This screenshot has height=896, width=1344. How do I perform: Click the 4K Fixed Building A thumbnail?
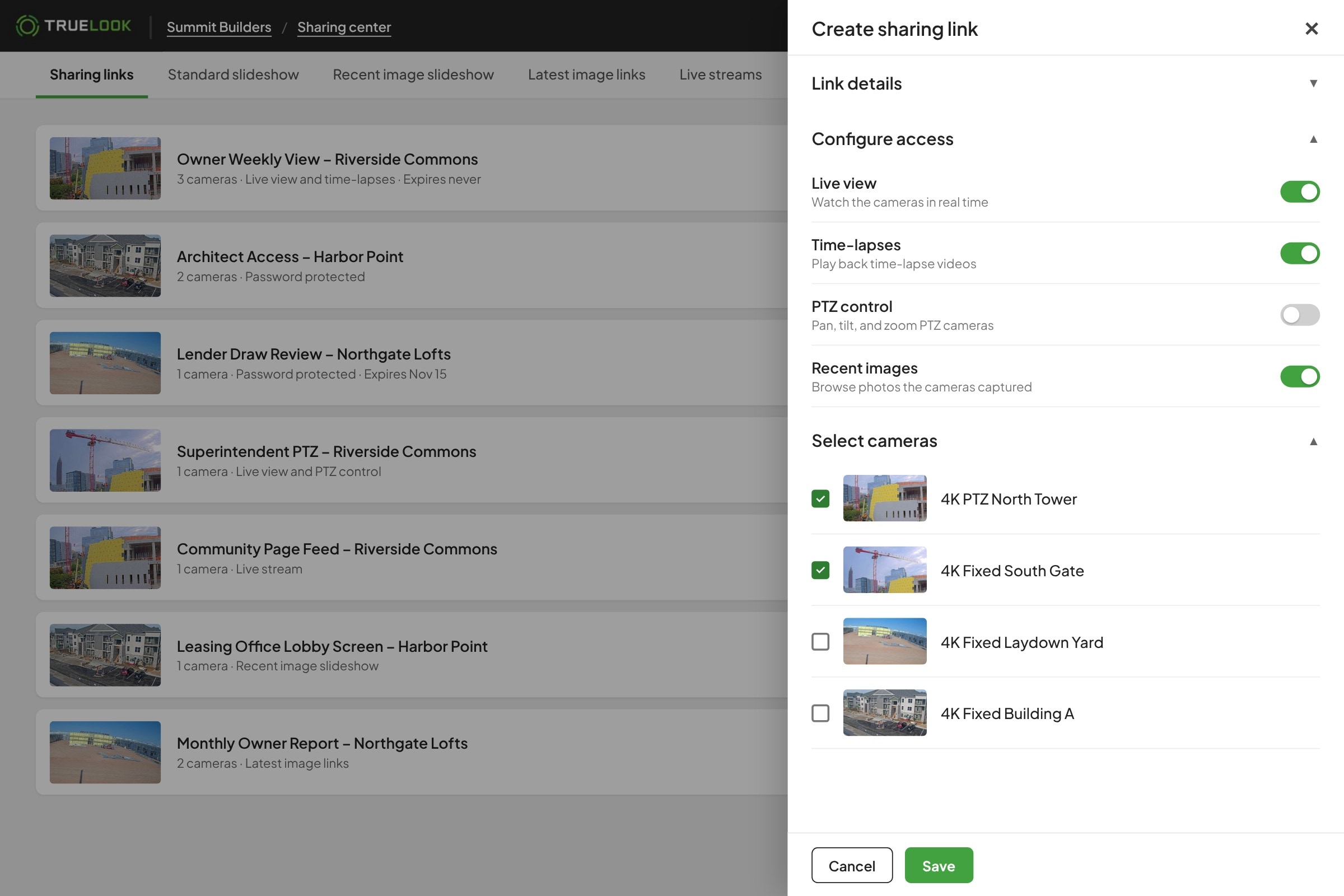tap(885, 712)
